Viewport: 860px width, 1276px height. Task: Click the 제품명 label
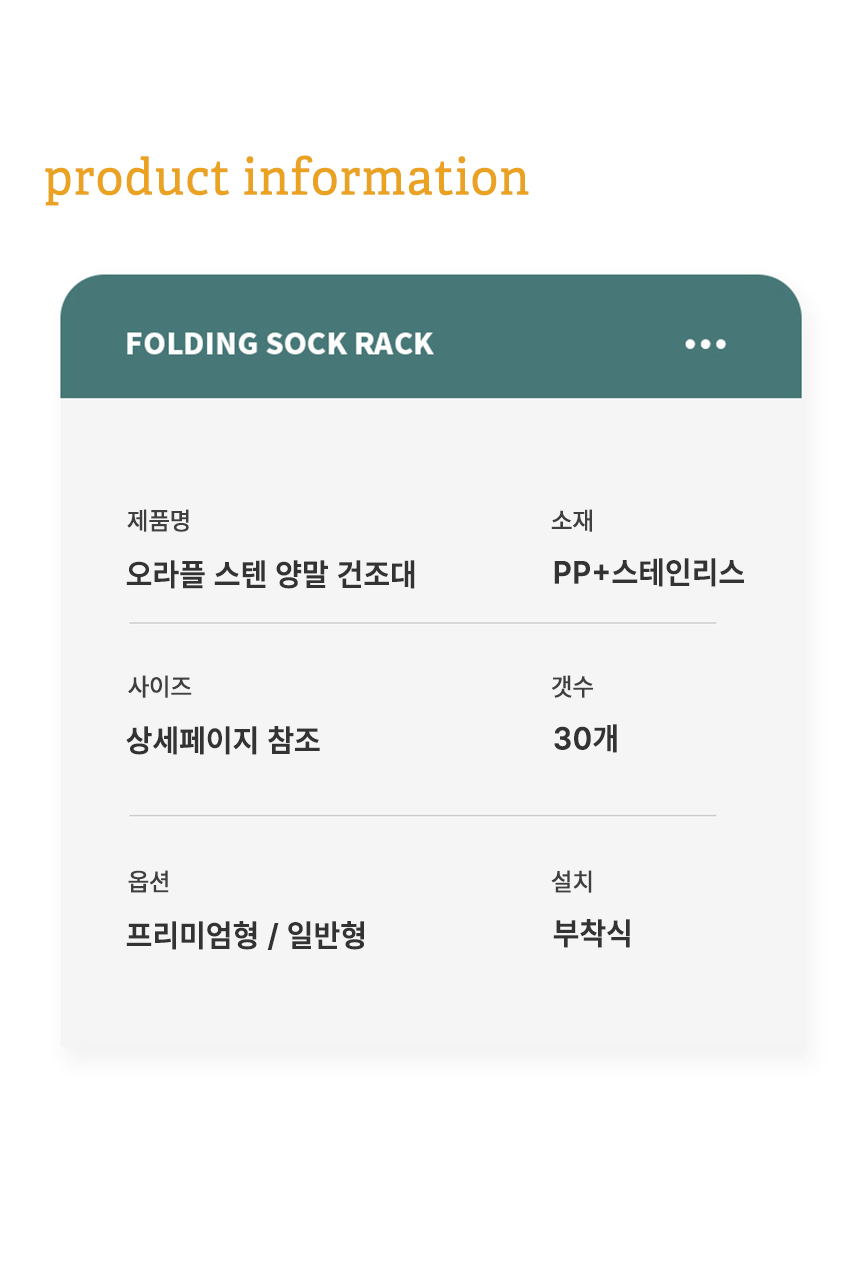coord(158,520)
